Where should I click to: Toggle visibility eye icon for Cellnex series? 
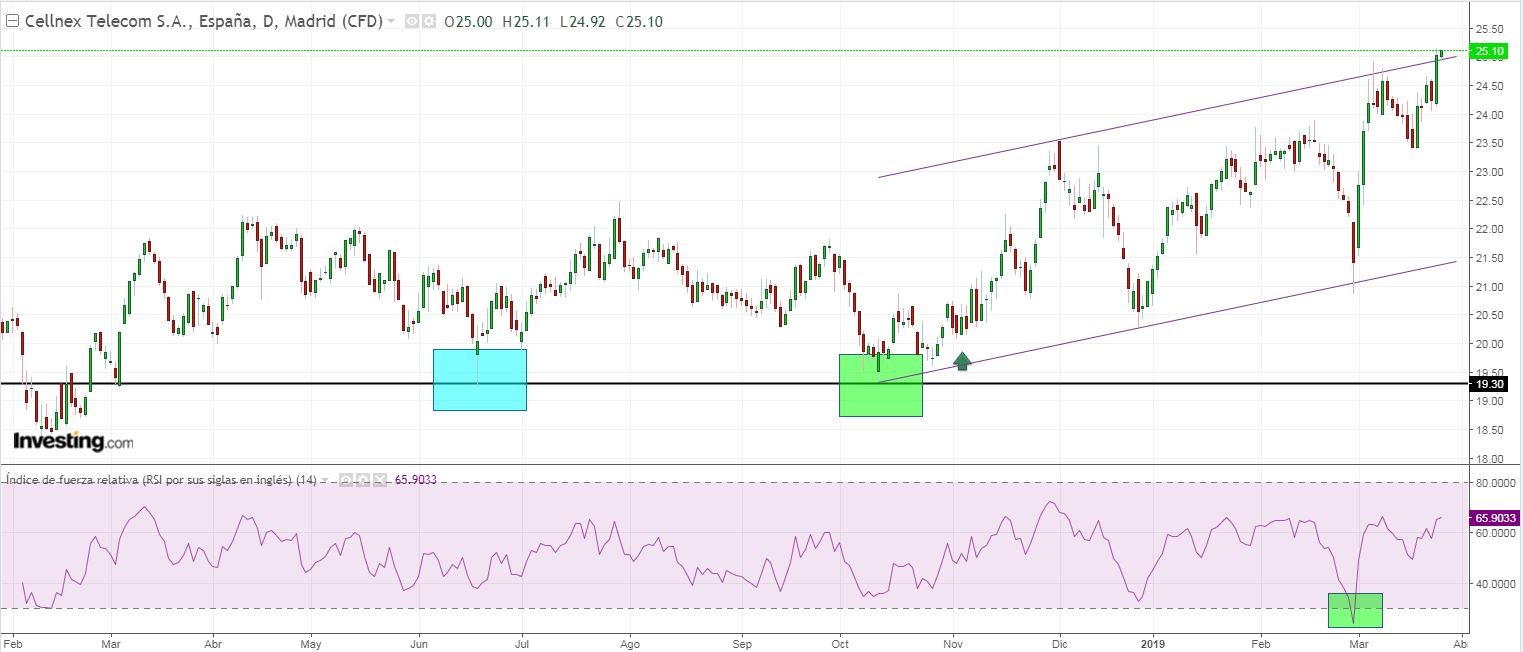[413, 21]
